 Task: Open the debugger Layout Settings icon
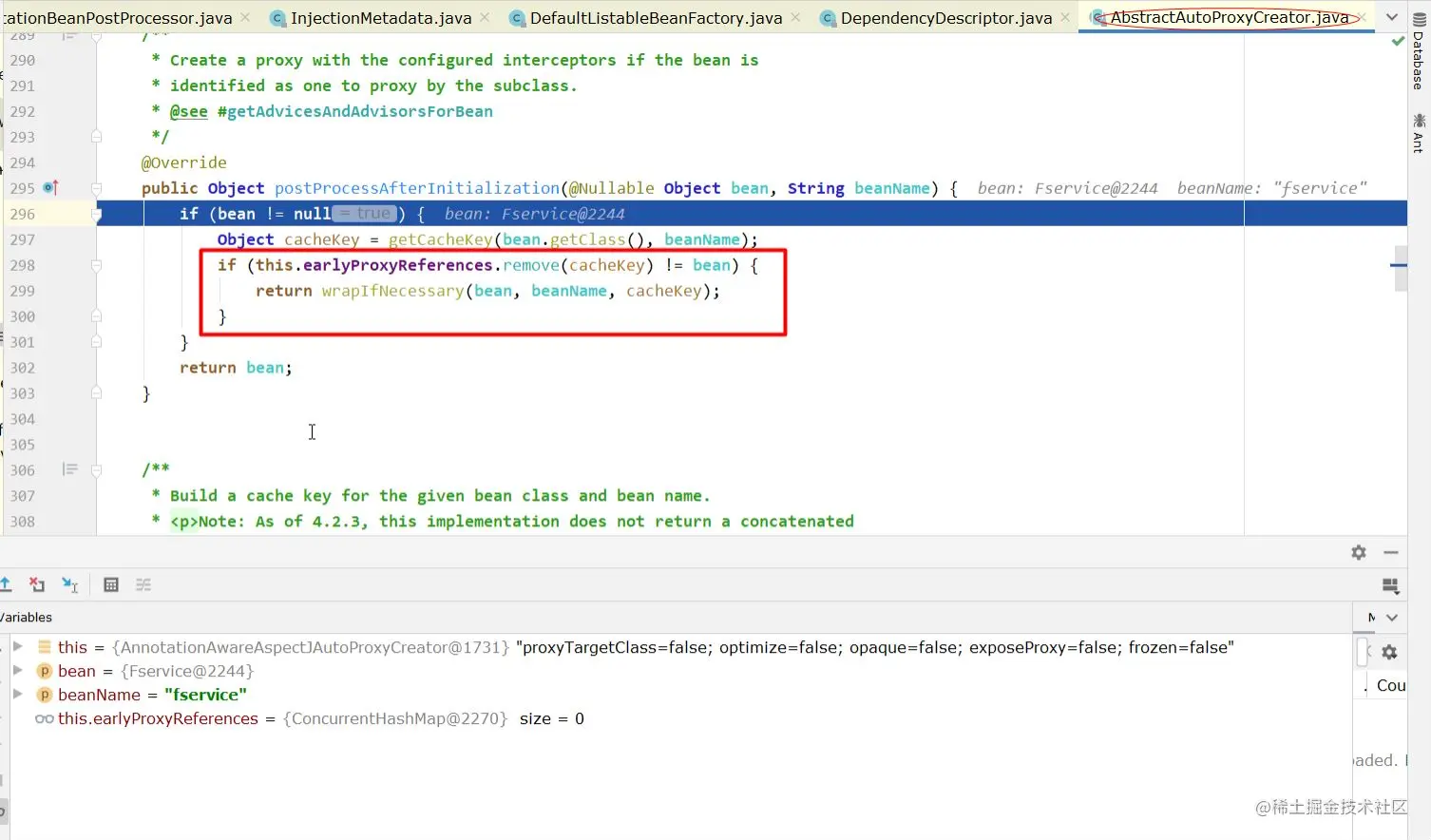click(1390, 585)
